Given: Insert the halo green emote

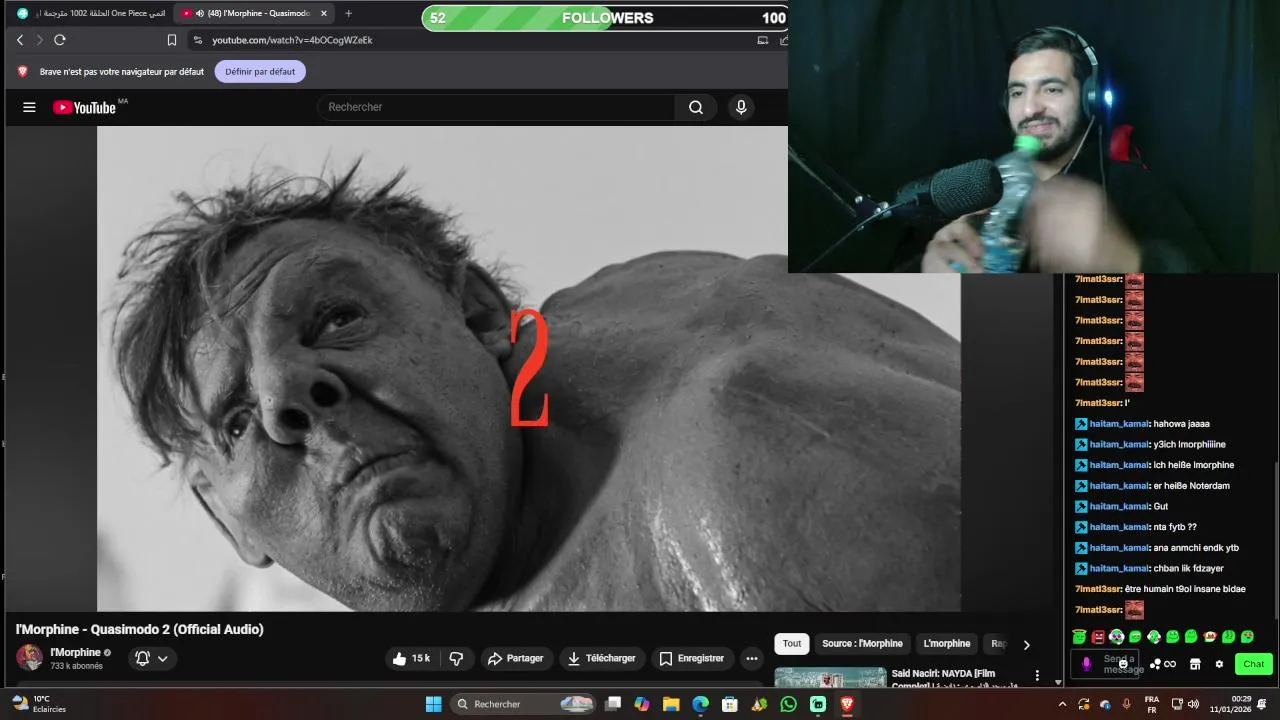Looking at the screenshot, I should (1079, 636).
